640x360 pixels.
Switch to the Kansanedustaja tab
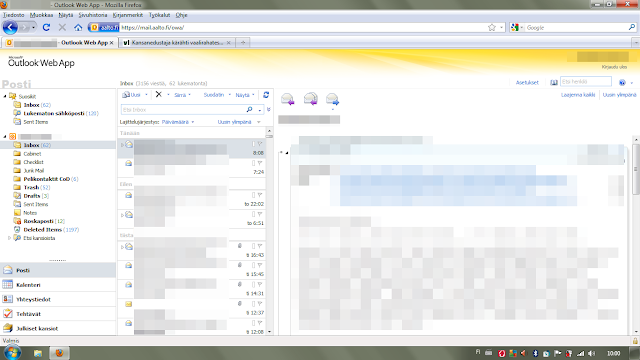point(177,42)
